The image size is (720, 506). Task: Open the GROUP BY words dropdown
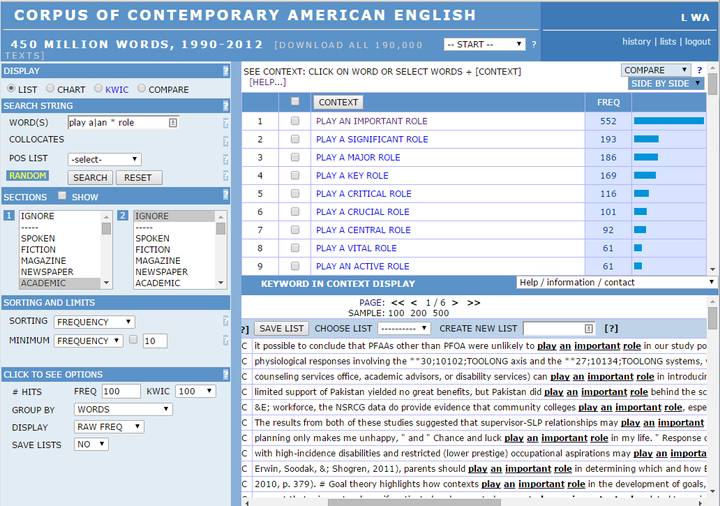pos(123,409)
